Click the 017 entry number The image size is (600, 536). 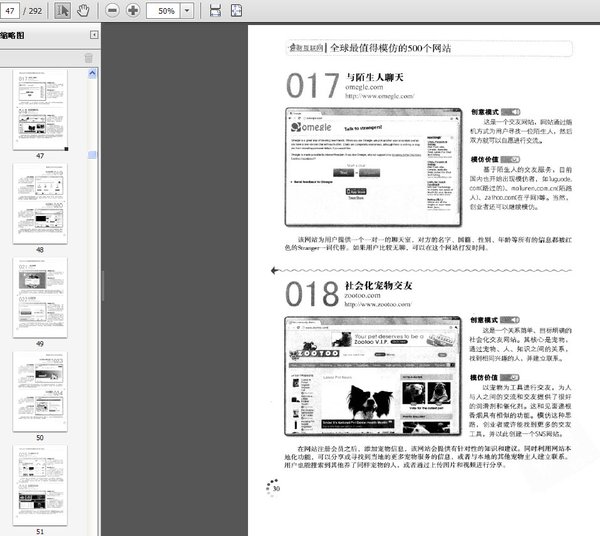[313, 86]
